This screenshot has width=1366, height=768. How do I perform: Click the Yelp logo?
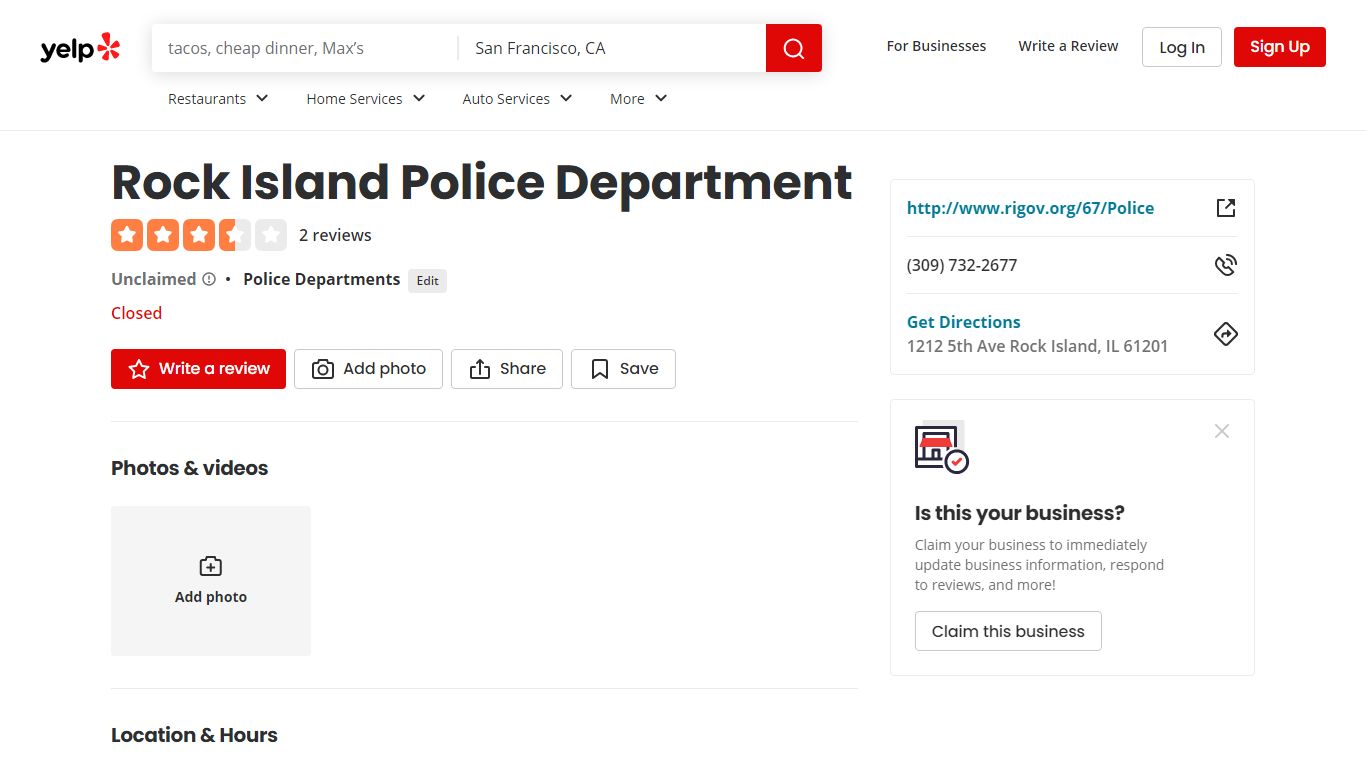[80, 48]
